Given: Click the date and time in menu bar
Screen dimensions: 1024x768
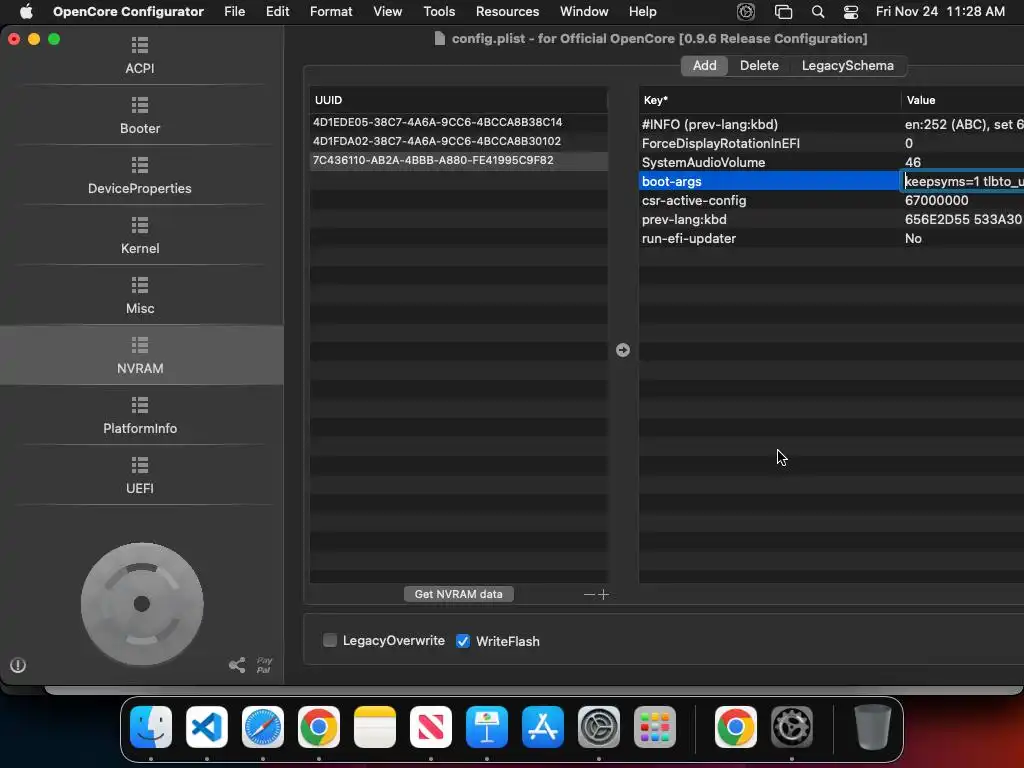Looking at the screenshot, I should [940, 12].
